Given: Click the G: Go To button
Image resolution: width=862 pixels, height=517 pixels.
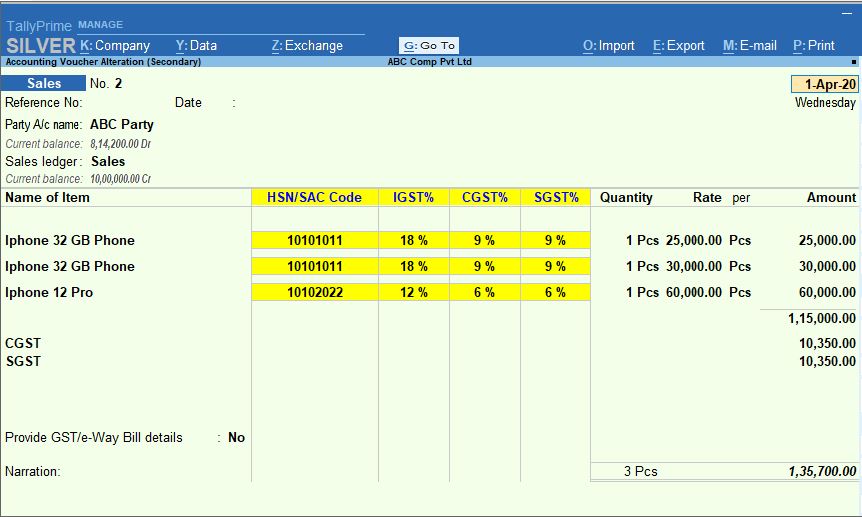Looking at the screenshot, I should (429, 46).
